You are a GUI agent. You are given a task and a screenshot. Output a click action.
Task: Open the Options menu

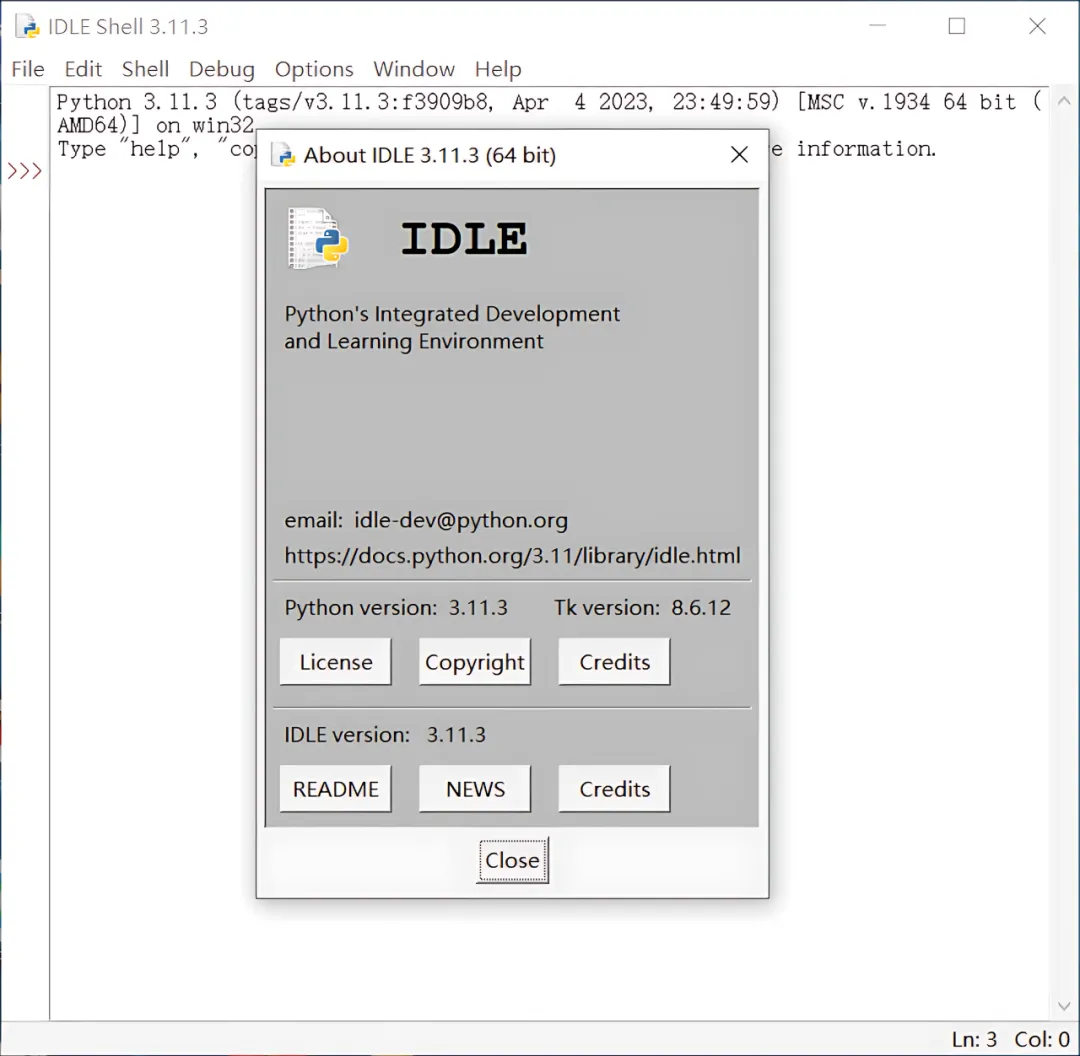pyautogui.click(x=314, y=70)
